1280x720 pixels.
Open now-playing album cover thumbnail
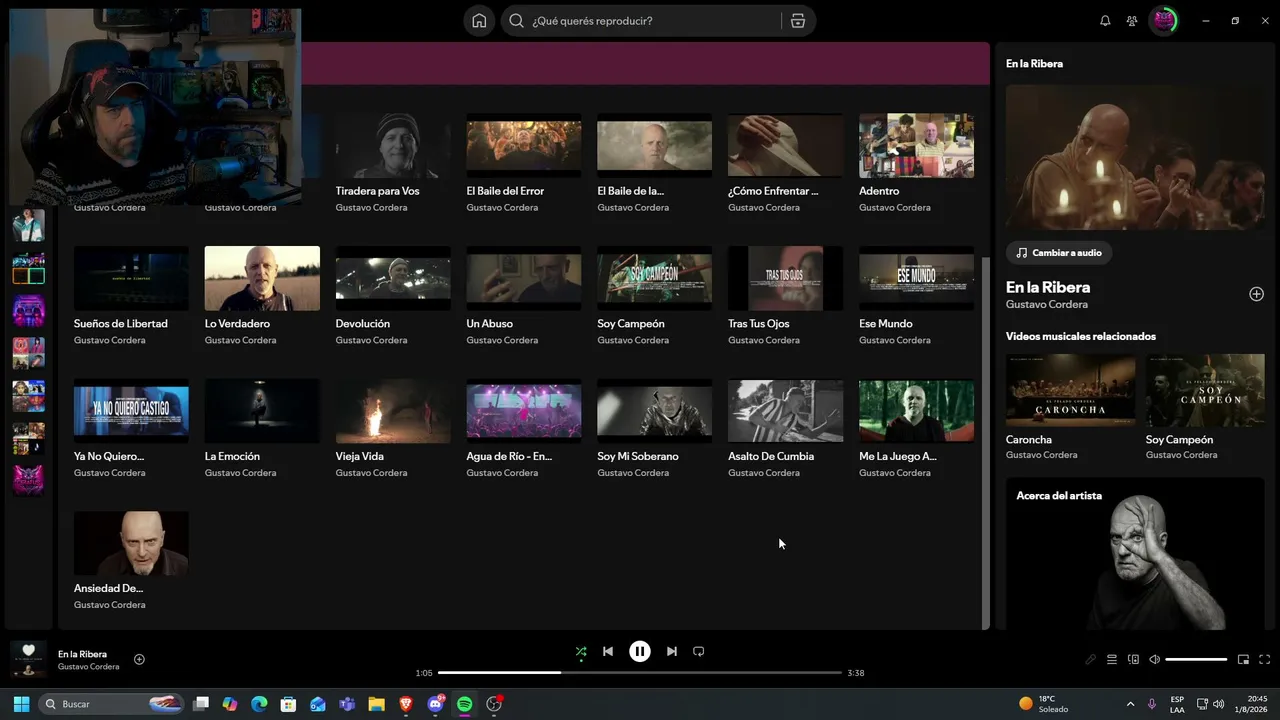coord(28,660)
